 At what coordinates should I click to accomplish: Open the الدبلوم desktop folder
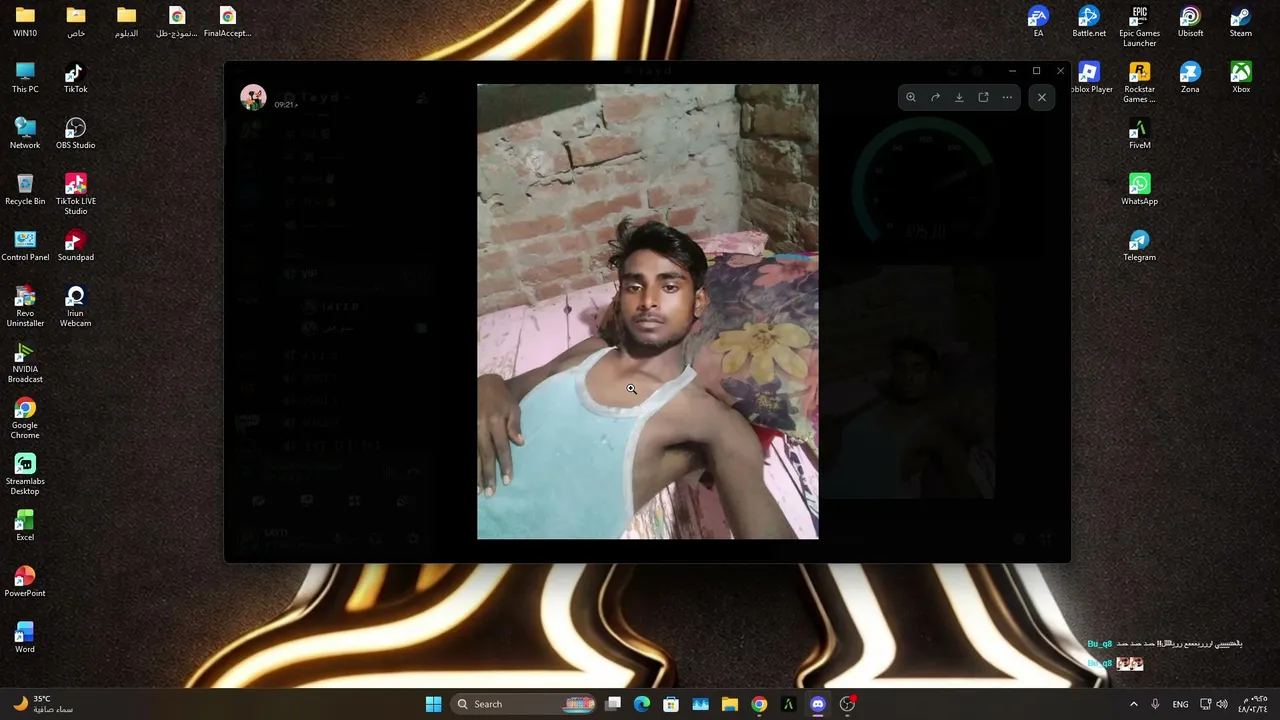pyautogui.click(x=126, y=22)
